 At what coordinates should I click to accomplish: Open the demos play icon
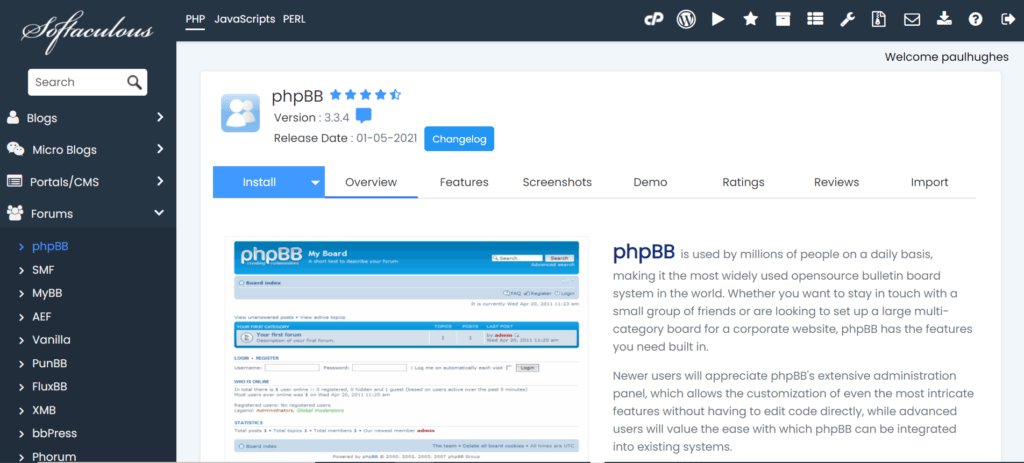(718, 20)
